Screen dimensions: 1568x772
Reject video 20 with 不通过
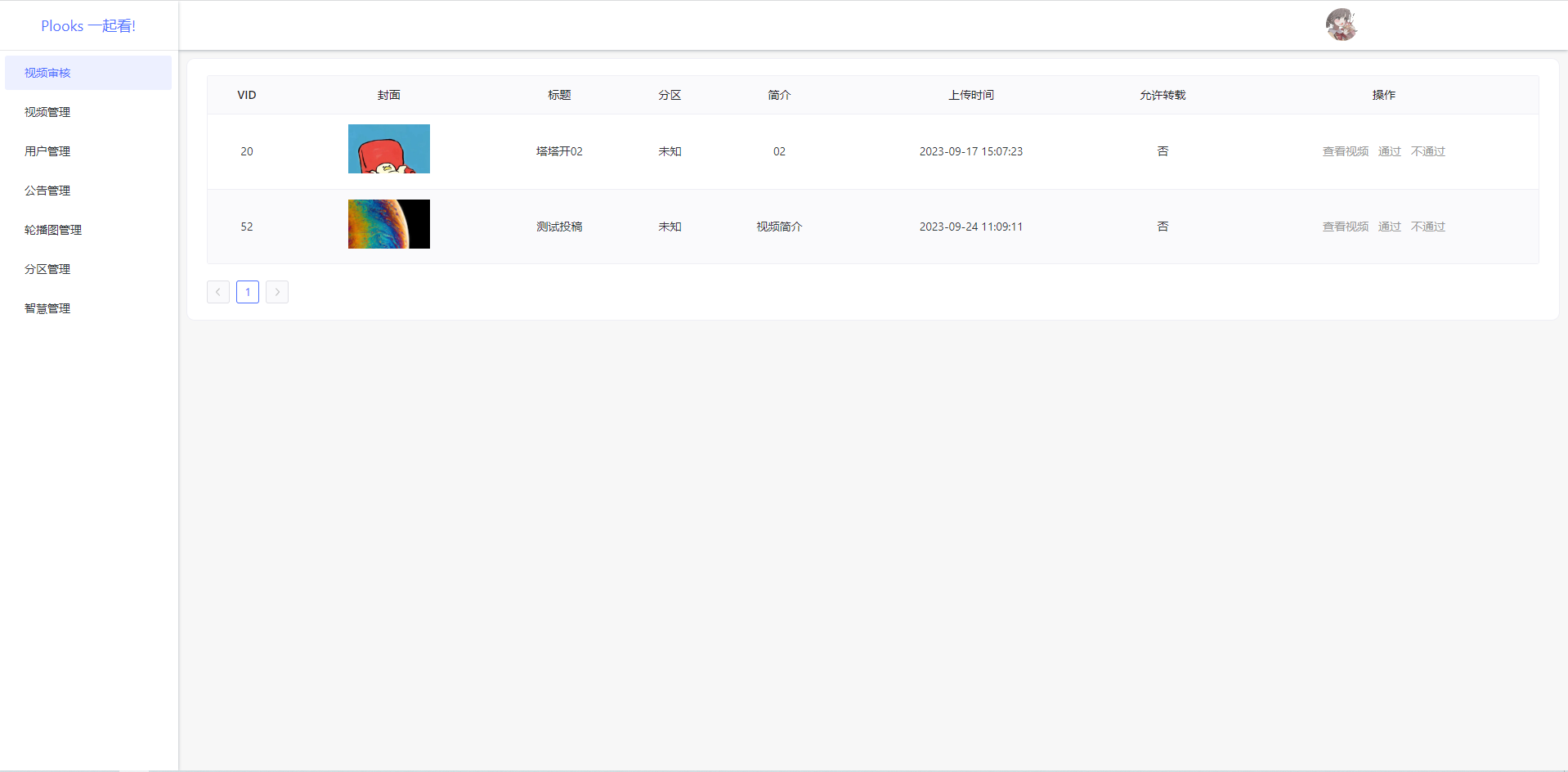click(1427, 151)
